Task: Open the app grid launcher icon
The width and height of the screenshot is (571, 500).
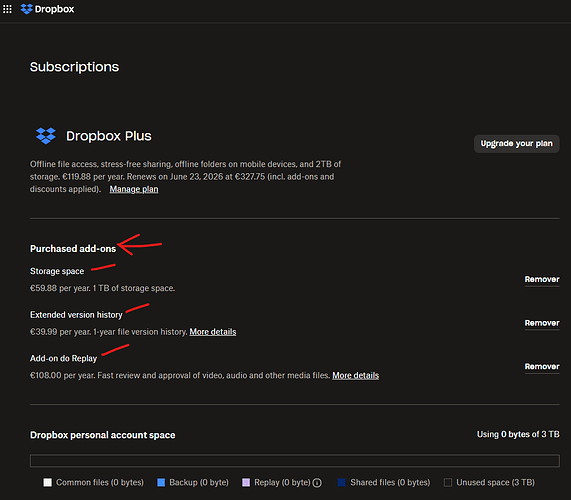Action: click(7, 9)
